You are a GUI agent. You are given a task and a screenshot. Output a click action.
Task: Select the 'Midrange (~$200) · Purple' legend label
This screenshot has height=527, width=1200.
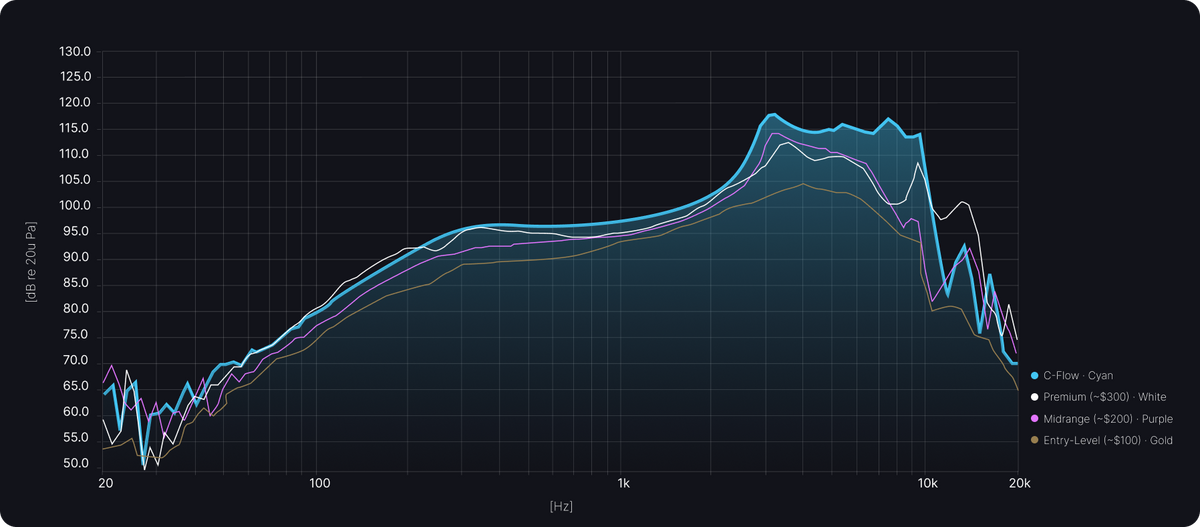pyautogui.click(x=1108, y=419)
